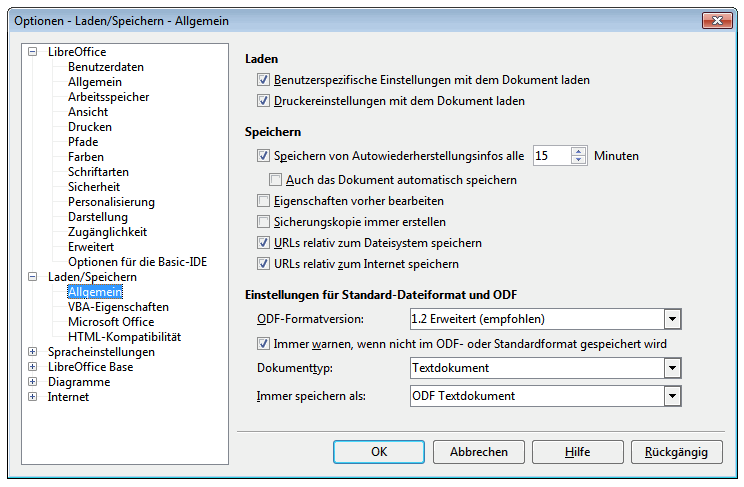Open the Personalisierung settings page
This screenshot has width=744, height=487.
click(112, 202)
